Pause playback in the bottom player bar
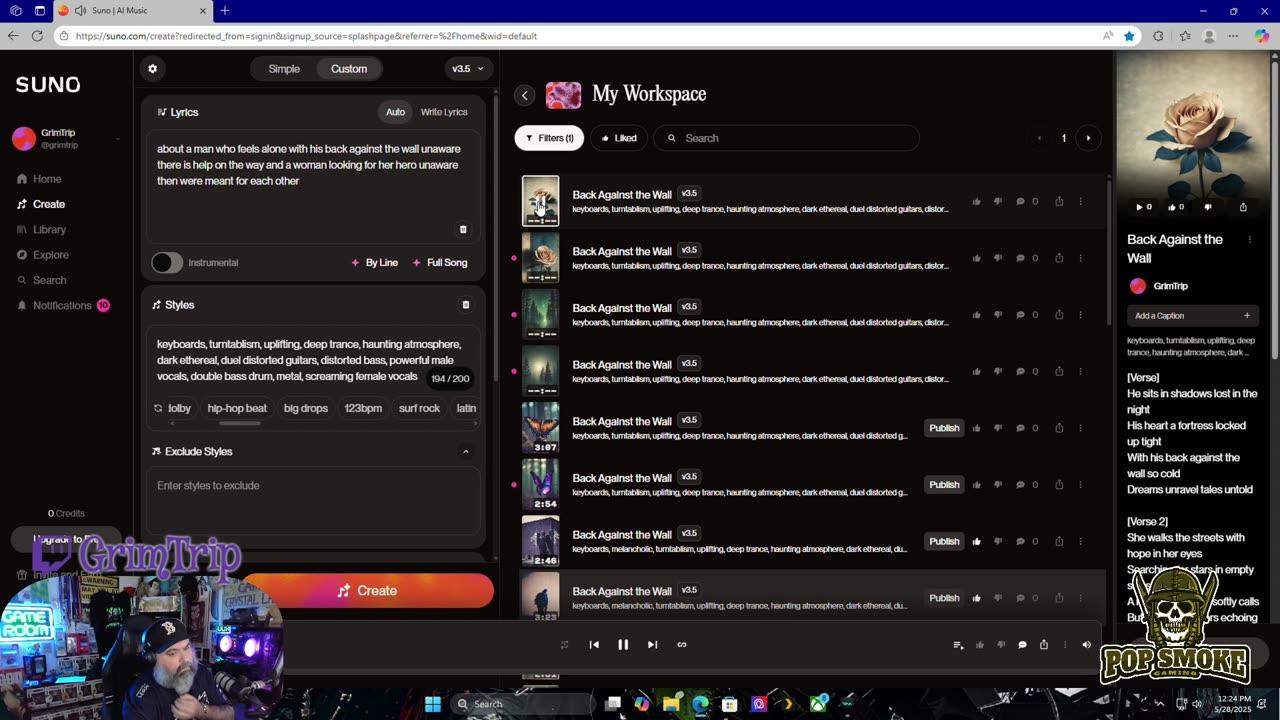This screenshot has height=720, width=1280. click(623, 645)
